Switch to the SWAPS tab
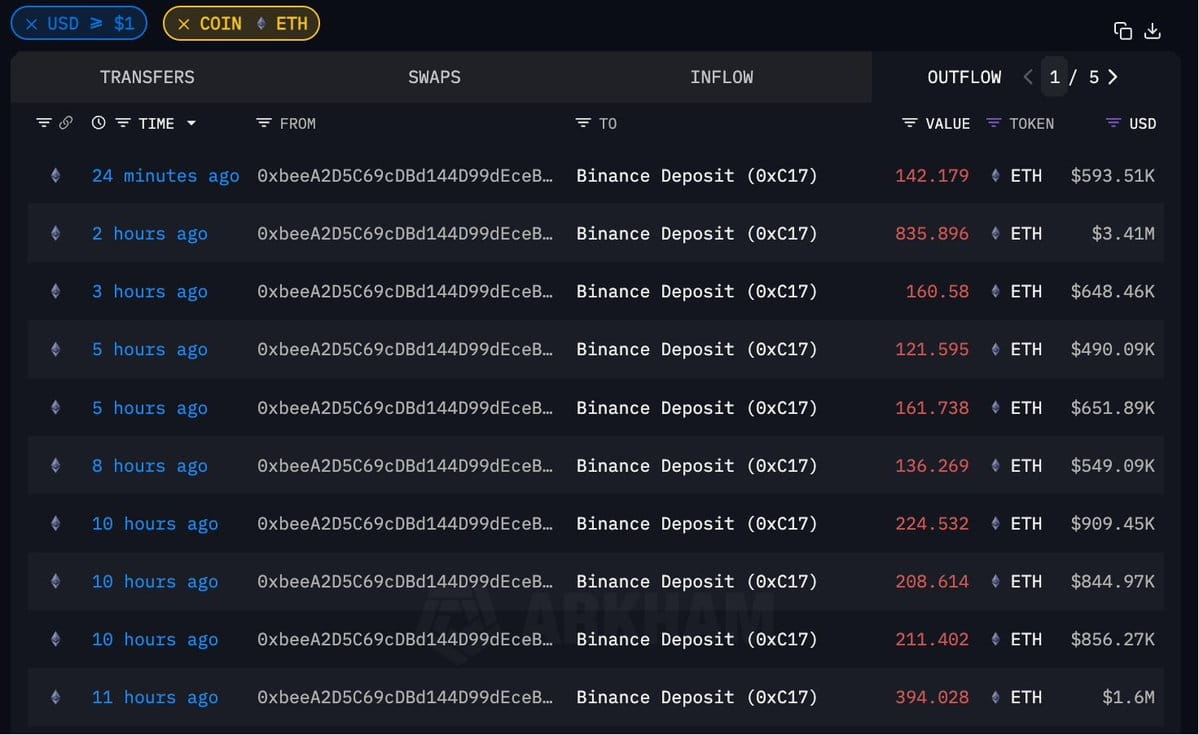Image resolution: width=1199 pixels, height=735 pixels. click(434, 77)
